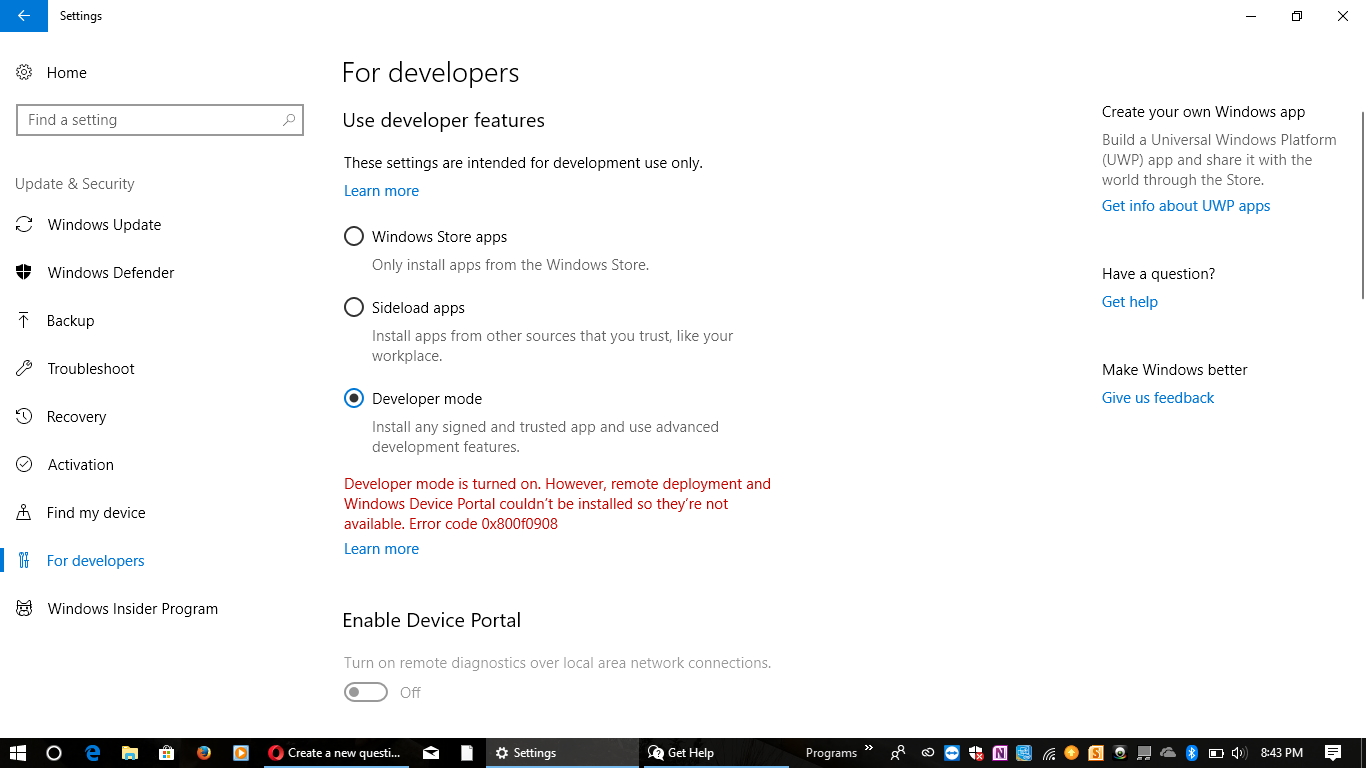Viewport: 1366px width, 768px height.
Task: Click the OneNote tray icon
Action: click(1000, 753)
